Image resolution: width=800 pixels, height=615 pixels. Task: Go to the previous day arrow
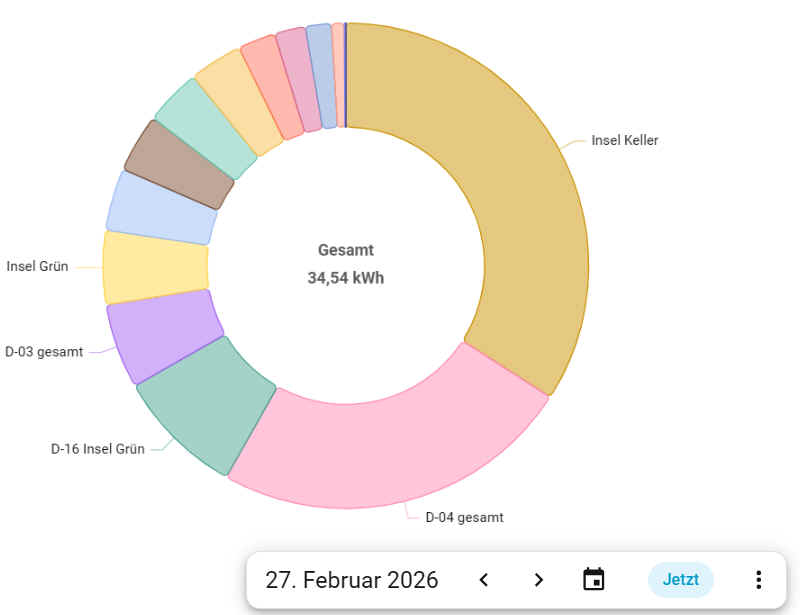click(x=484, y=580)
